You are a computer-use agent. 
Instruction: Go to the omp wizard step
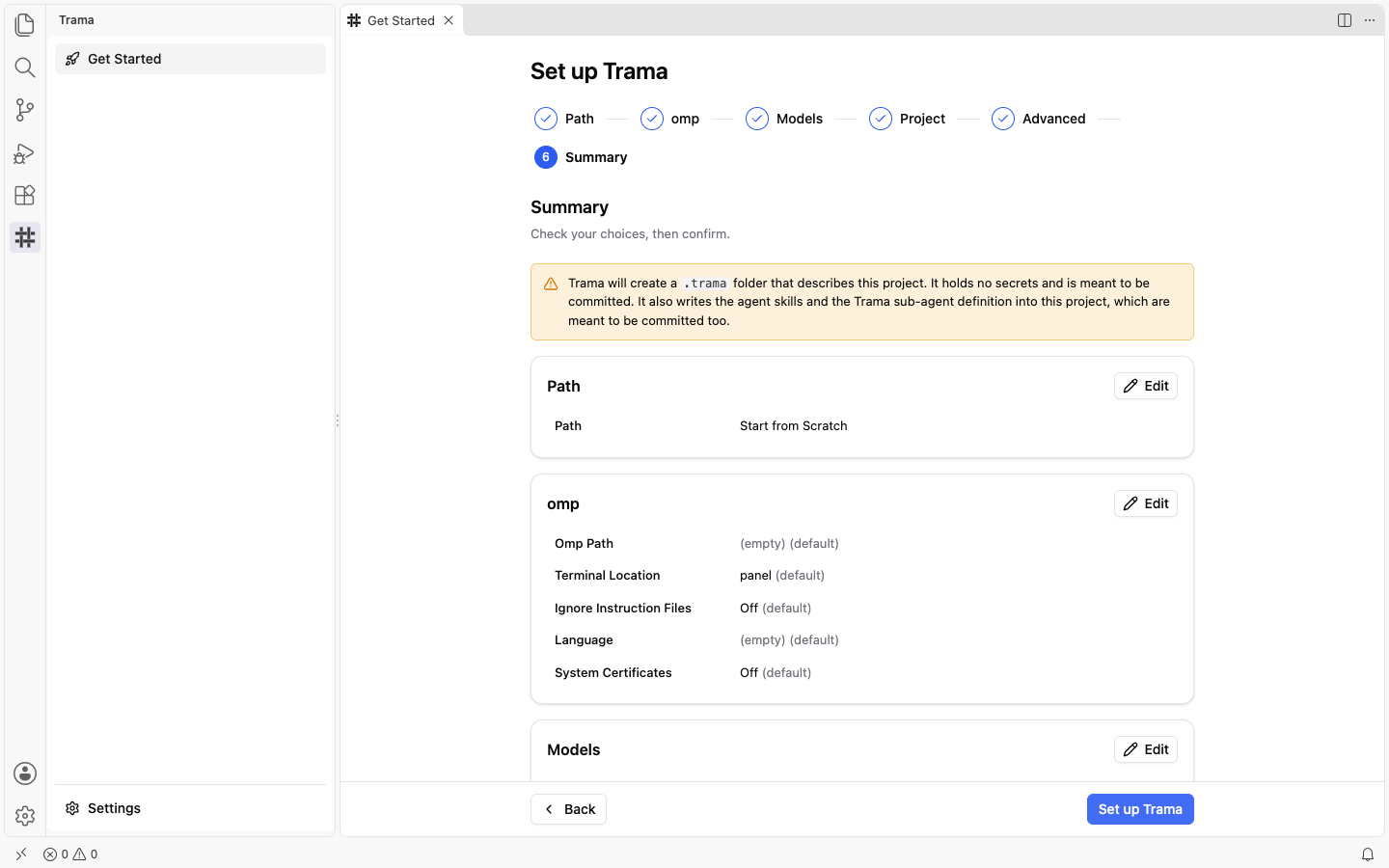670,119
